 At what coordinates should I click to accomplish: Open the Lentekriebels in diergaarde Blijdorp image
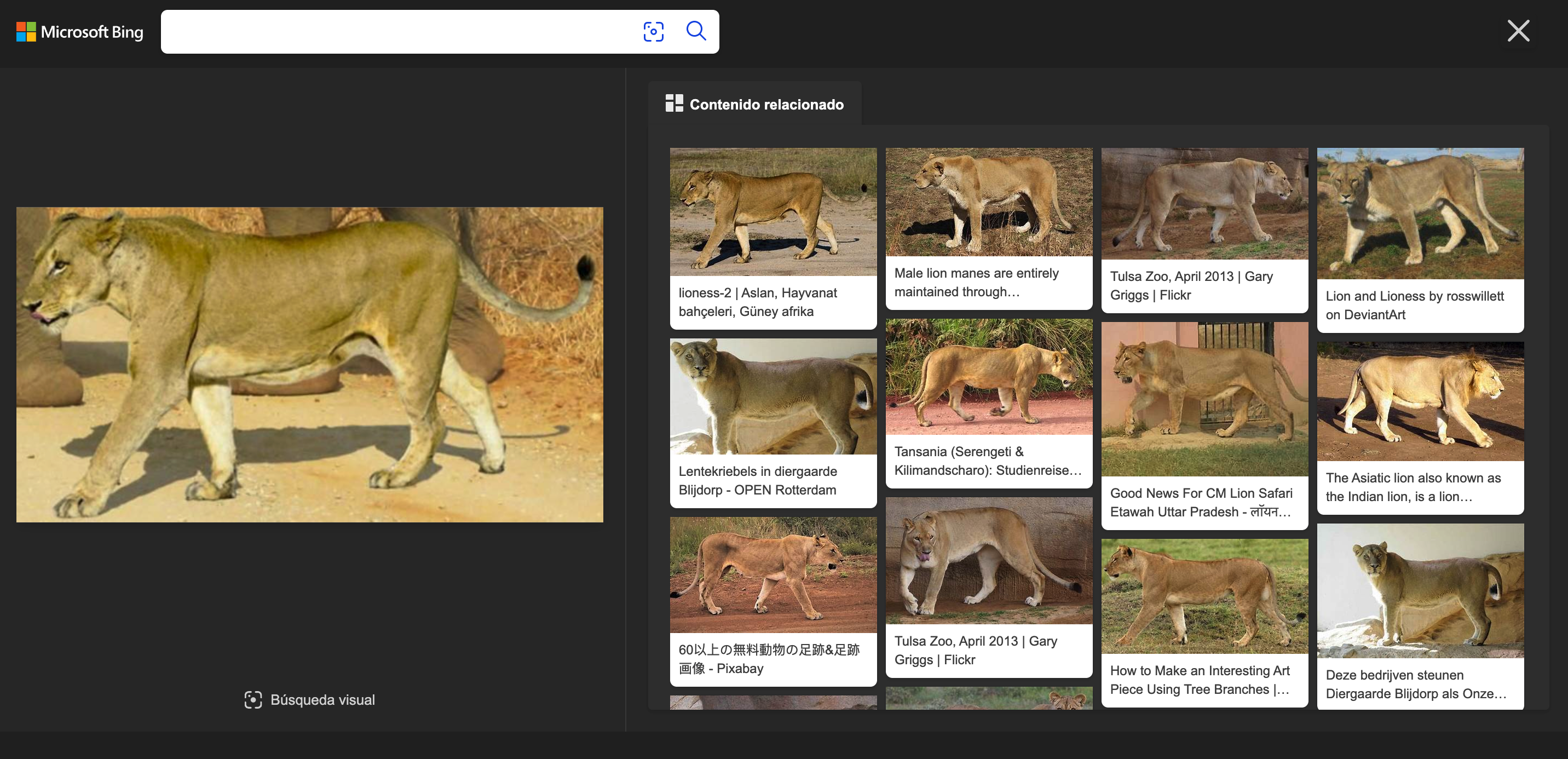773,396
